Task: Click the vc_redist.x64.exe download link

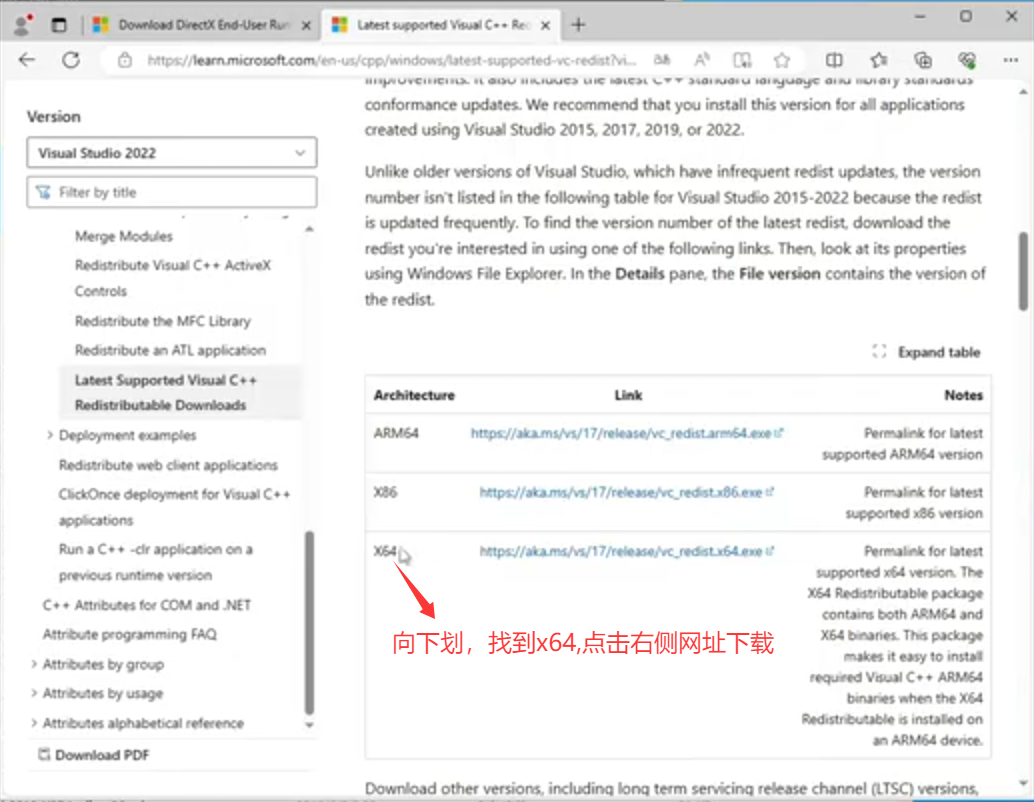Action: pos(621,551)
